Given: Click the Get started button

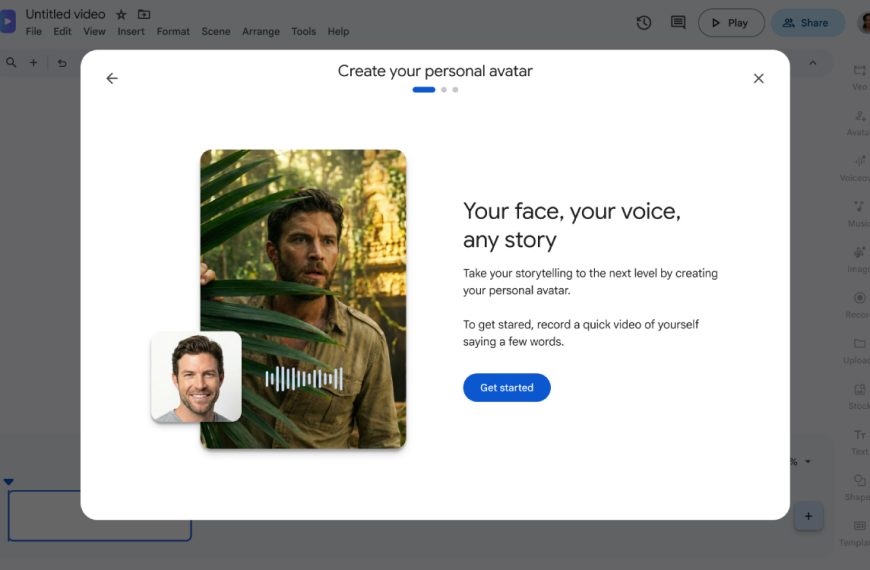Looking at the screenshot, I should click(x=507, y=387).
